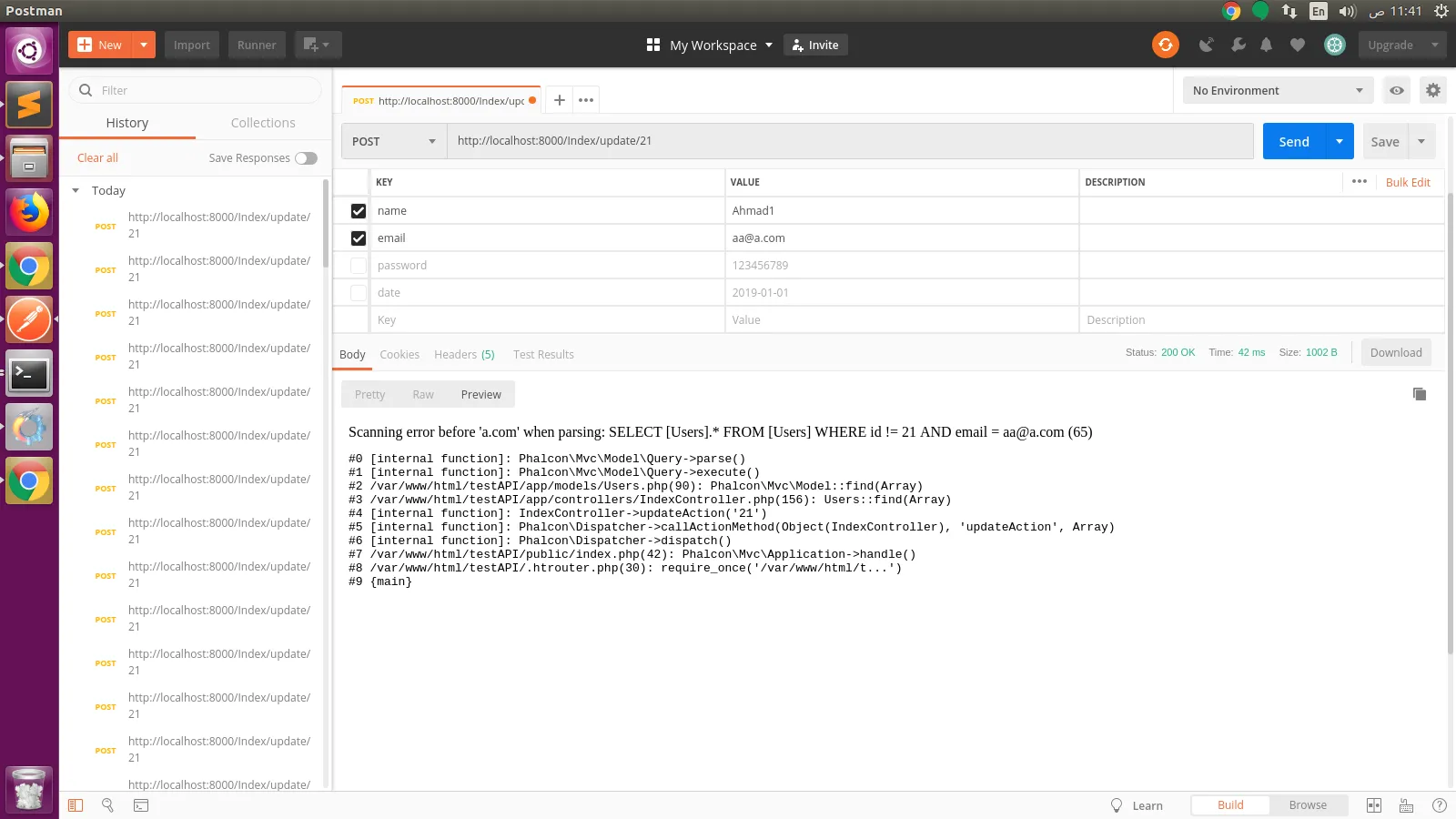Open Trash from the dock

click(29, 789)
